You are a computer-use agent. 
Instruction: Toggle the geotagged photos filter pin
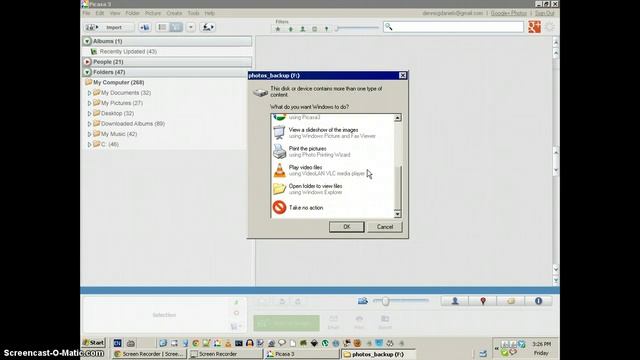click(327, 29)
